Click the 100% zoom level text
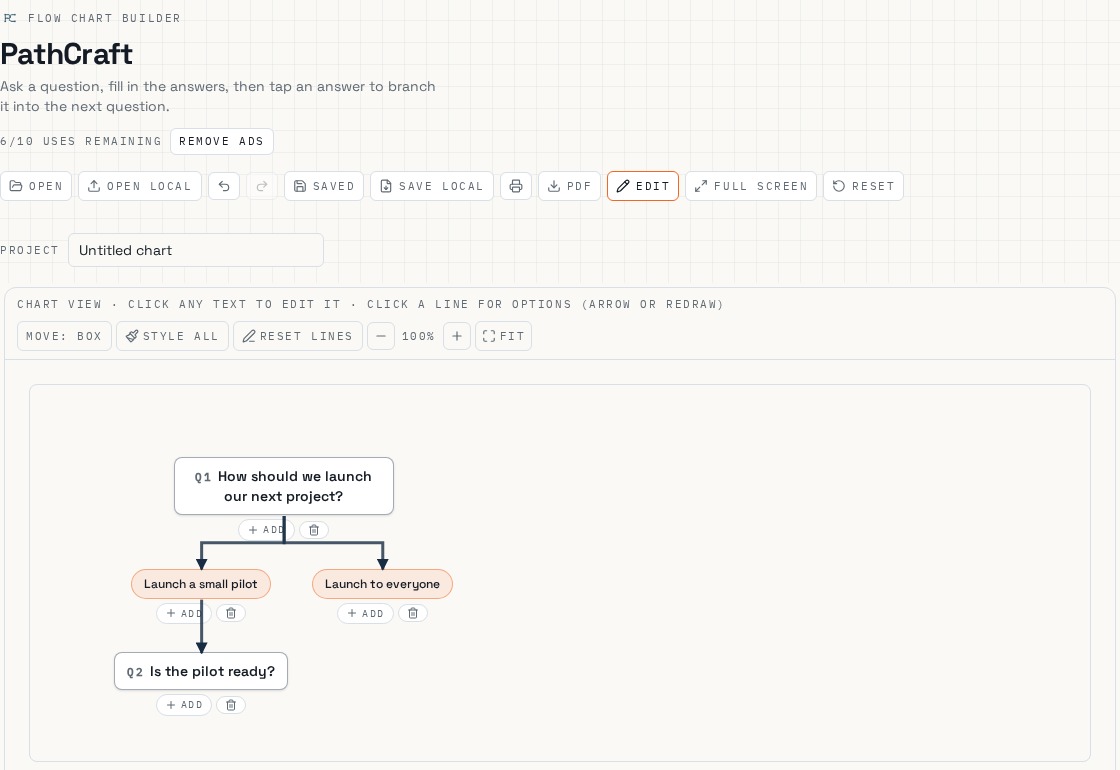 419,336
